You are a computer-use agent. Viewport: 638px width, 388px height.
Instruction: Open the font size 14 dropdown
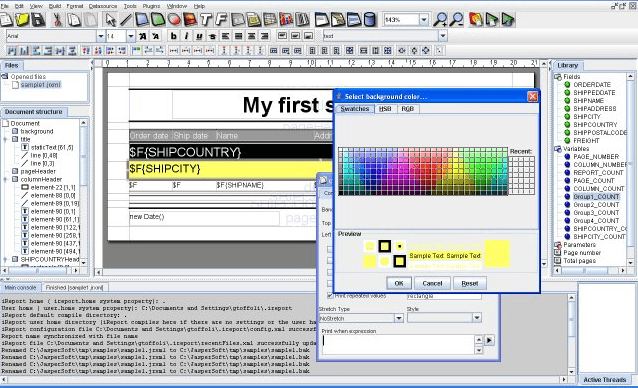click(131, 36)
